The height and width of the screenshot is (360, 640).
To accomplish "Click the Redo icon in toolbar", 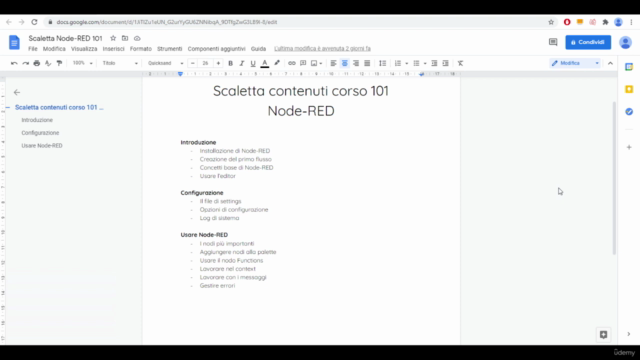I will (25, 63).
